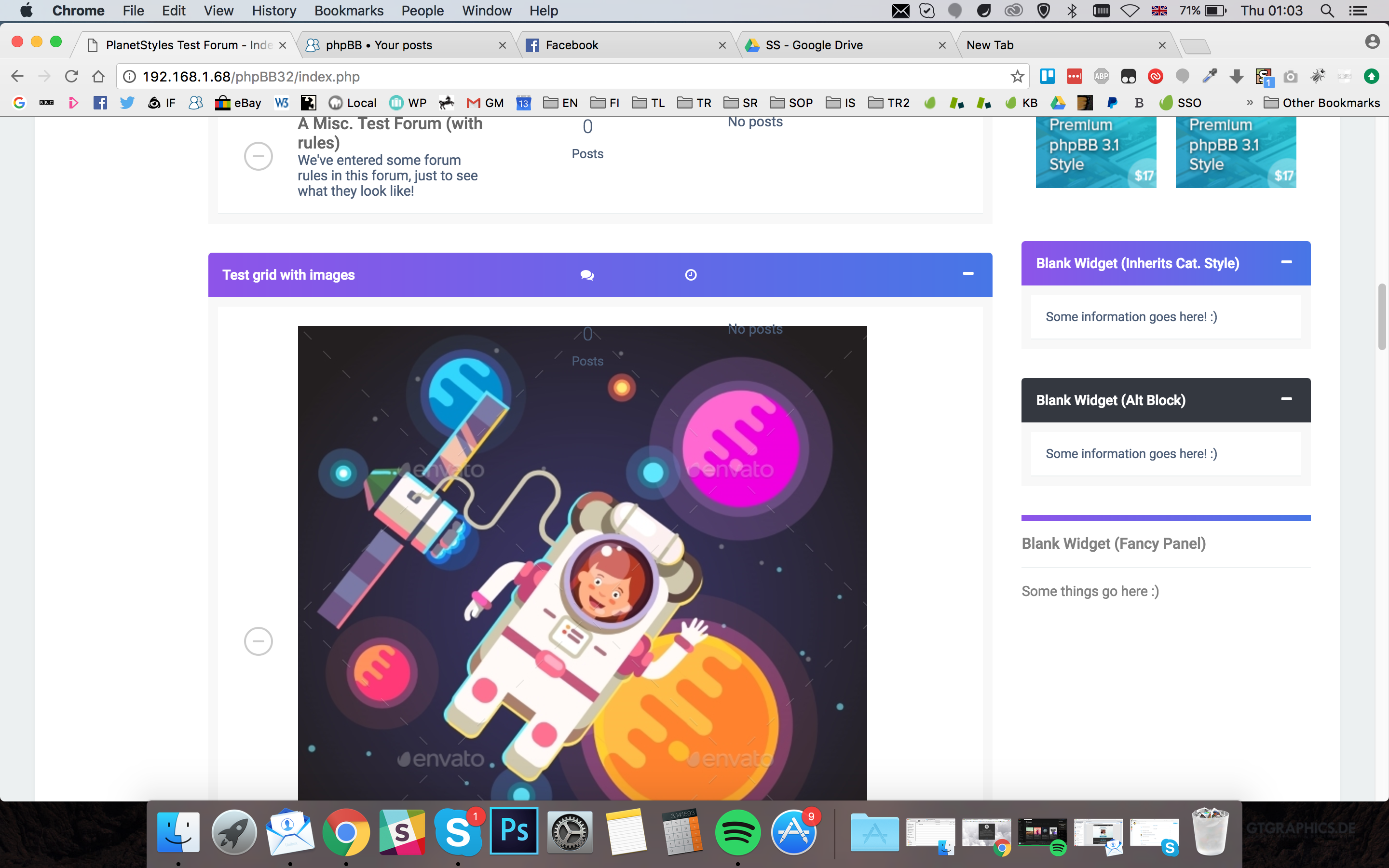Close the New Tab tab
This screenshot has width=1389, height=868.
pos(1162,45)
